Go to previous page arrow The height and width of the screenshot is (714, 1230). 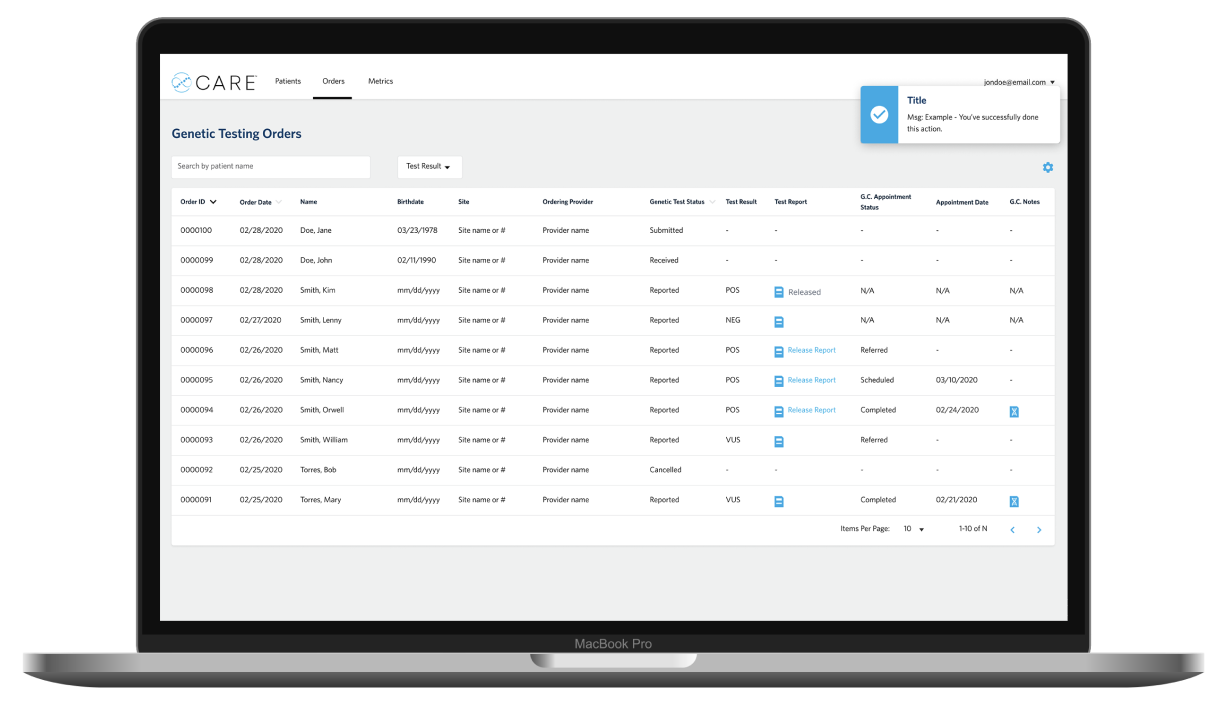pyautogui.click(x=1012, y=529)
